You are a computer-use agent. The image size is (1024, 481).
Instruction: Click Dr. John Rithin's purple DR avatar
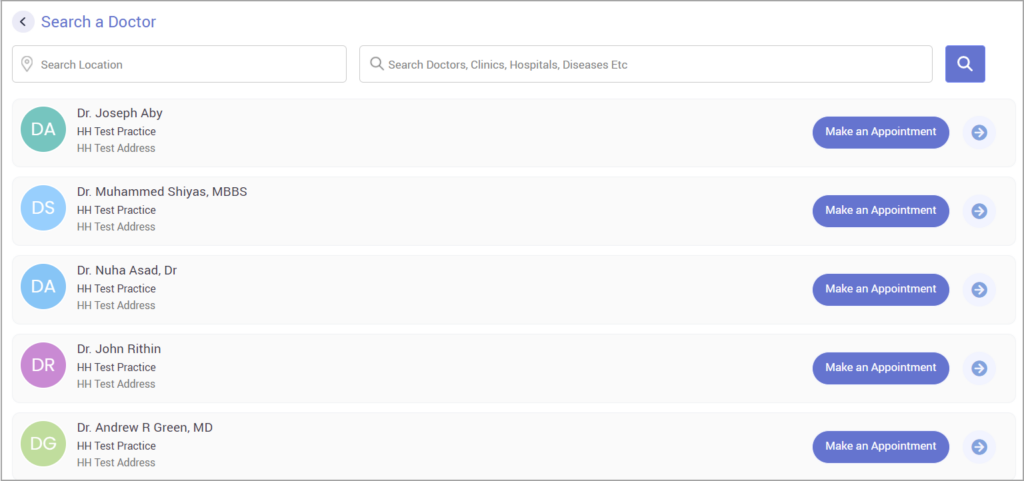click(x=43, y=365)
